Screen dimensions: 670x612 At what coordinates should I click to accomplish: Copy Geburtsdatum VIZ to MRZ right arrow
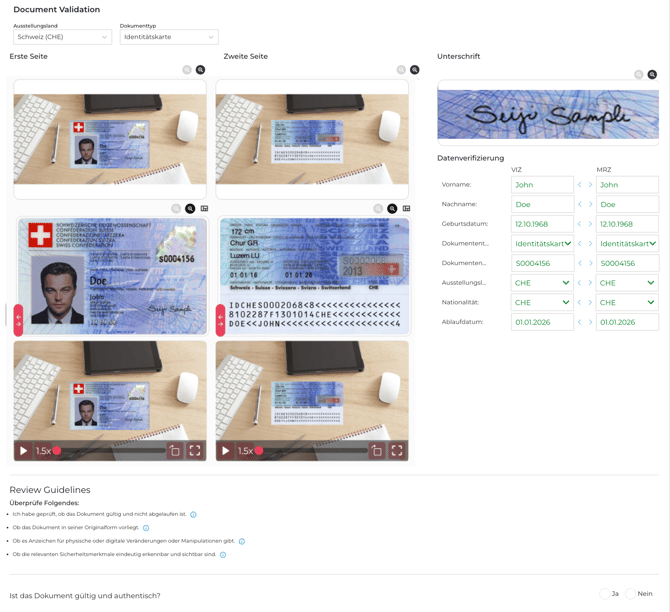tap(590, 224)
